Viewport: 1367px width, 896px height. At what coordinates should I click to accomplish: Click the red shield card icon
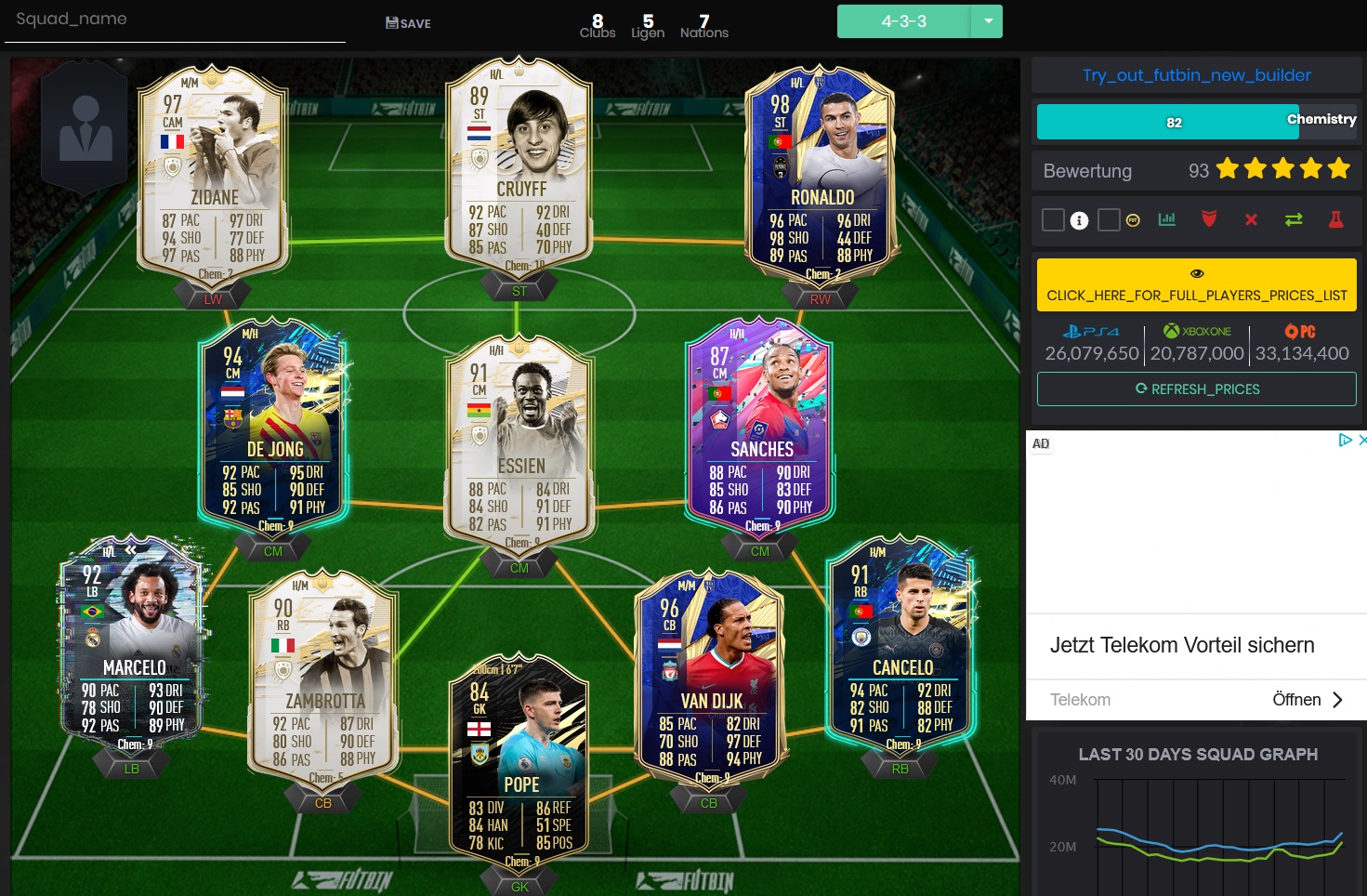[x=1209, y=219]
